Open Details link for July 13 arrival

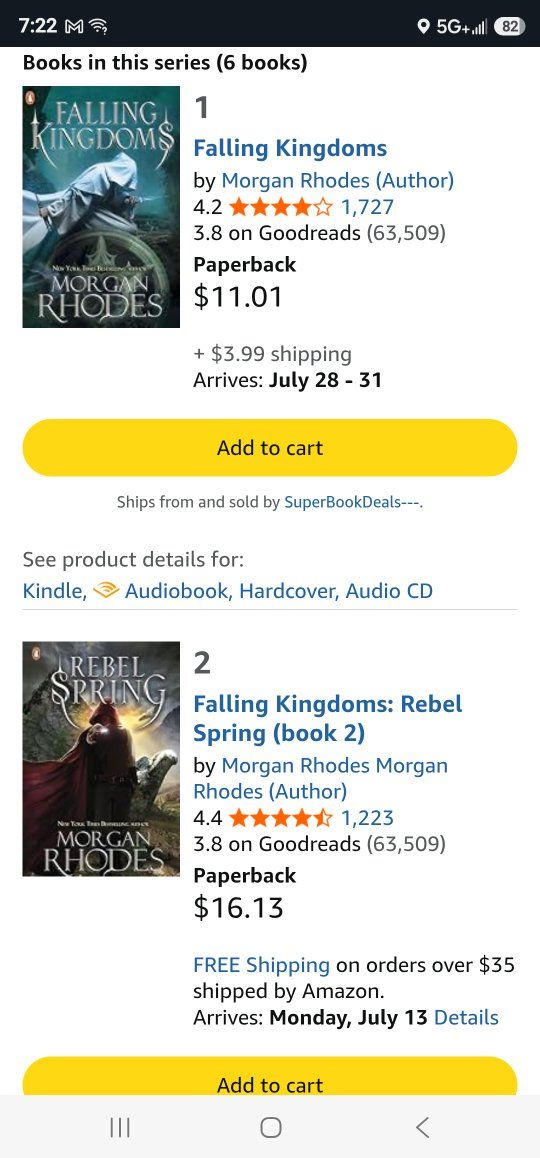coord(466,1017)
